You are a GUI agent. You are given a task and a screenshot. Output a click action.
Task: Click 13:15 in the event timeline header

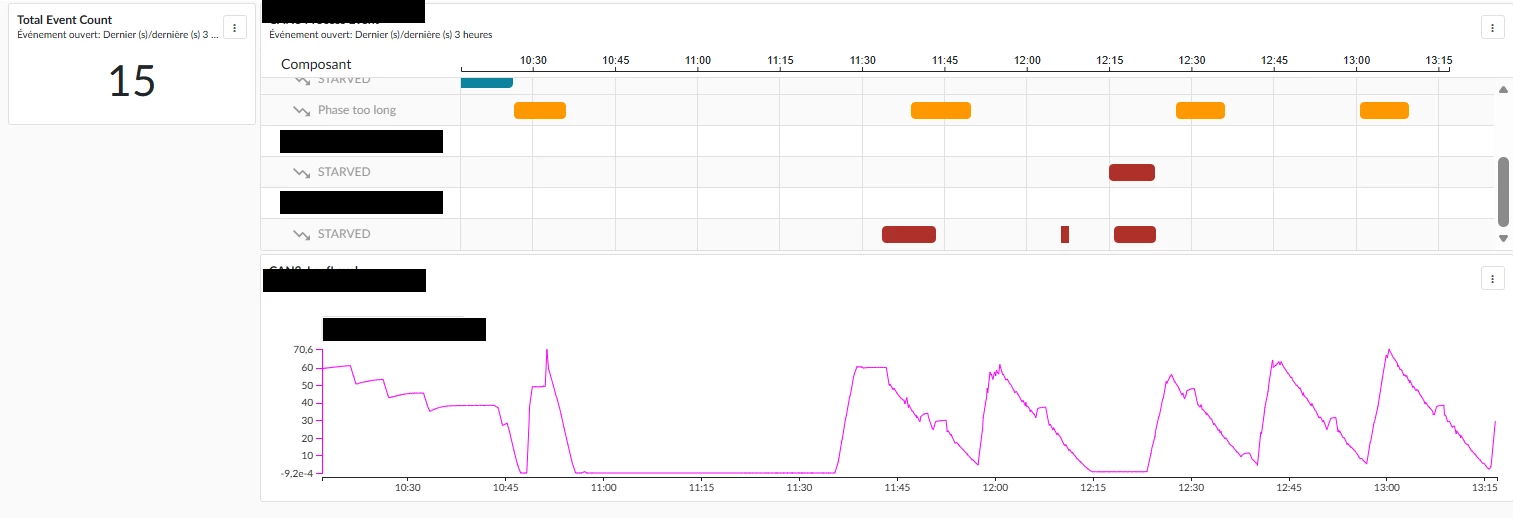coord(1439,61)
